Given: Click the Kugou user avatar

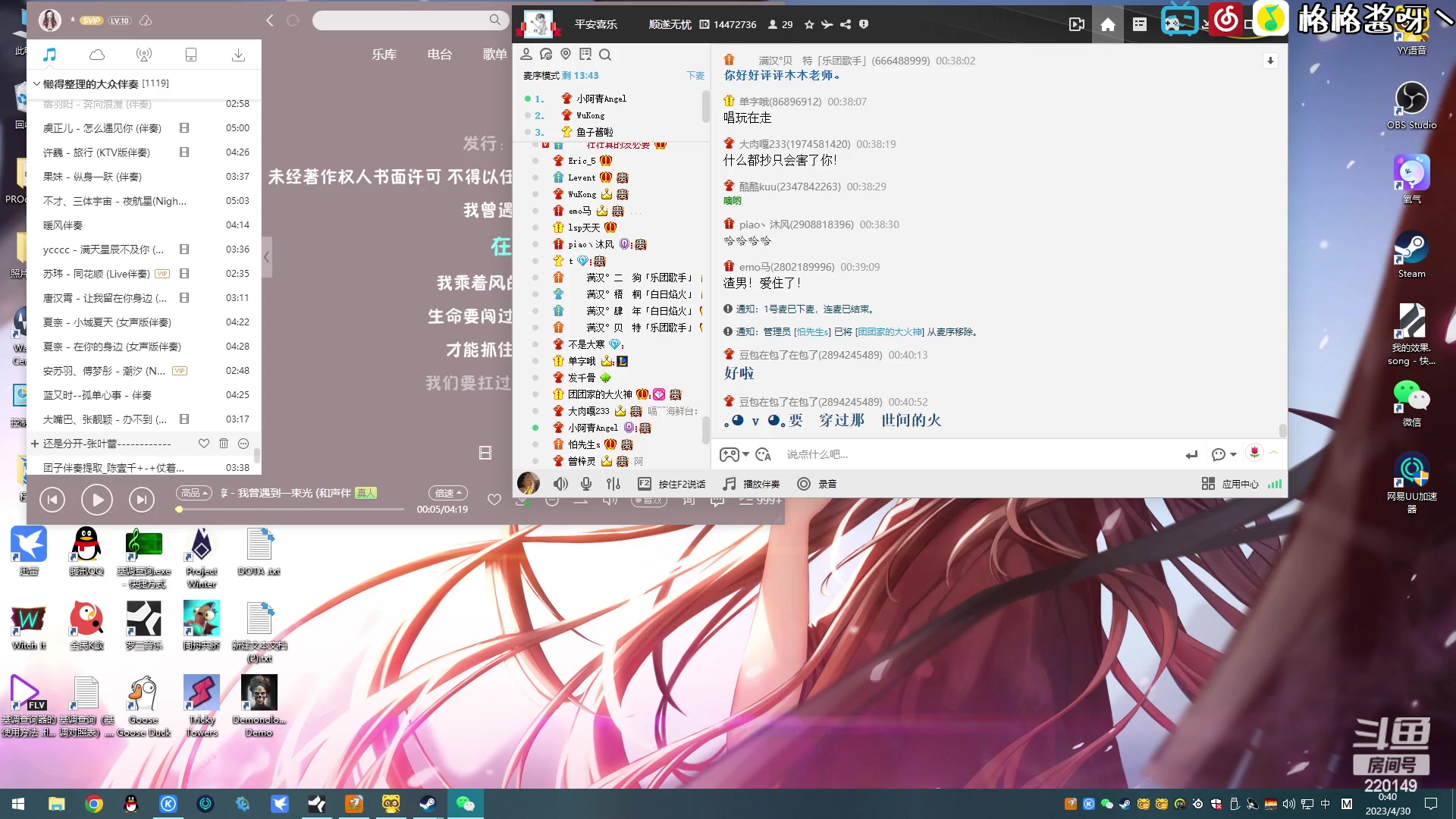Looking at the screenshot, I should click(x=50, y=20).
